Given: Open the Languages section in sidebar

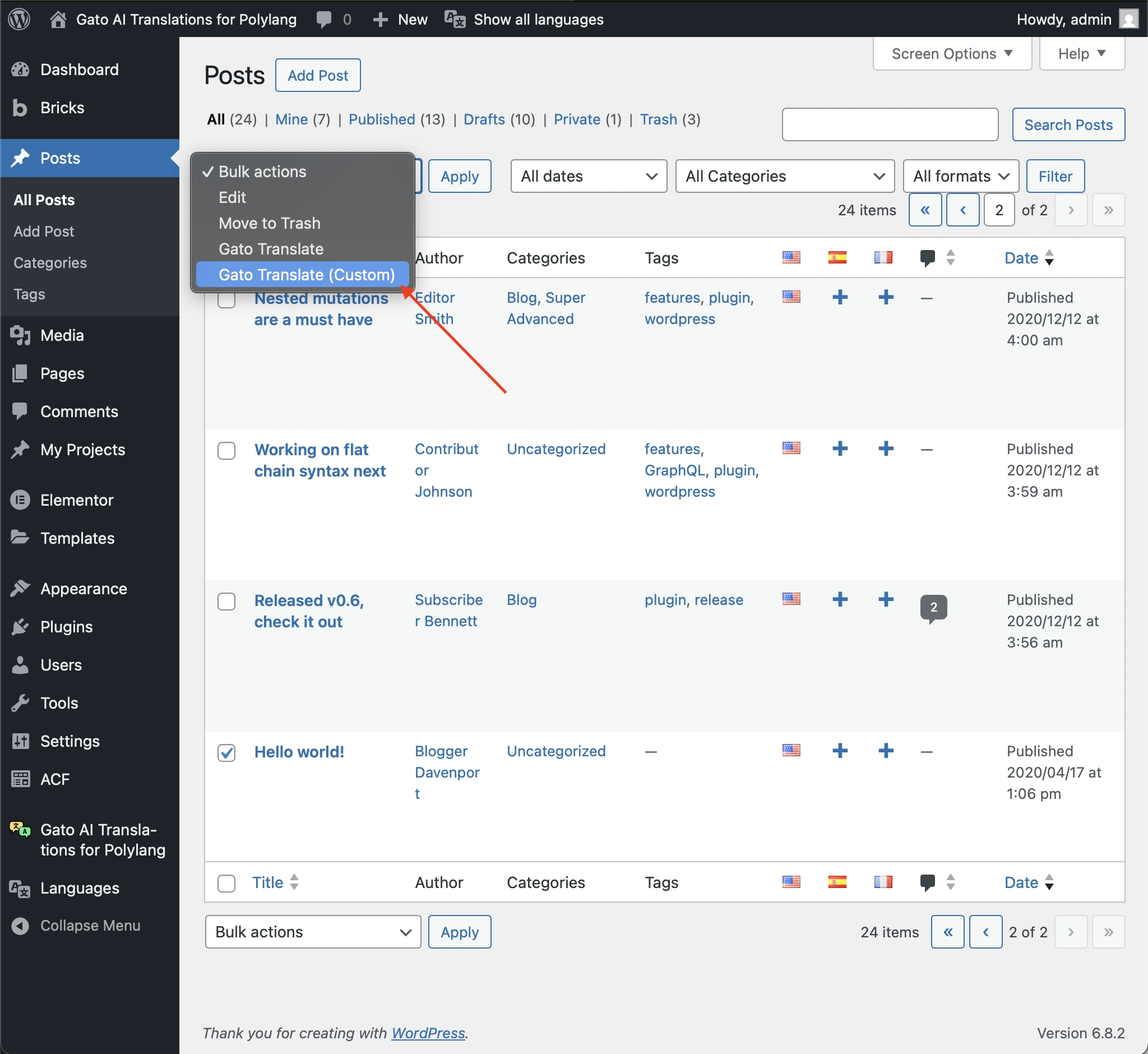Looking at the screenshot, I should [79, 888].
